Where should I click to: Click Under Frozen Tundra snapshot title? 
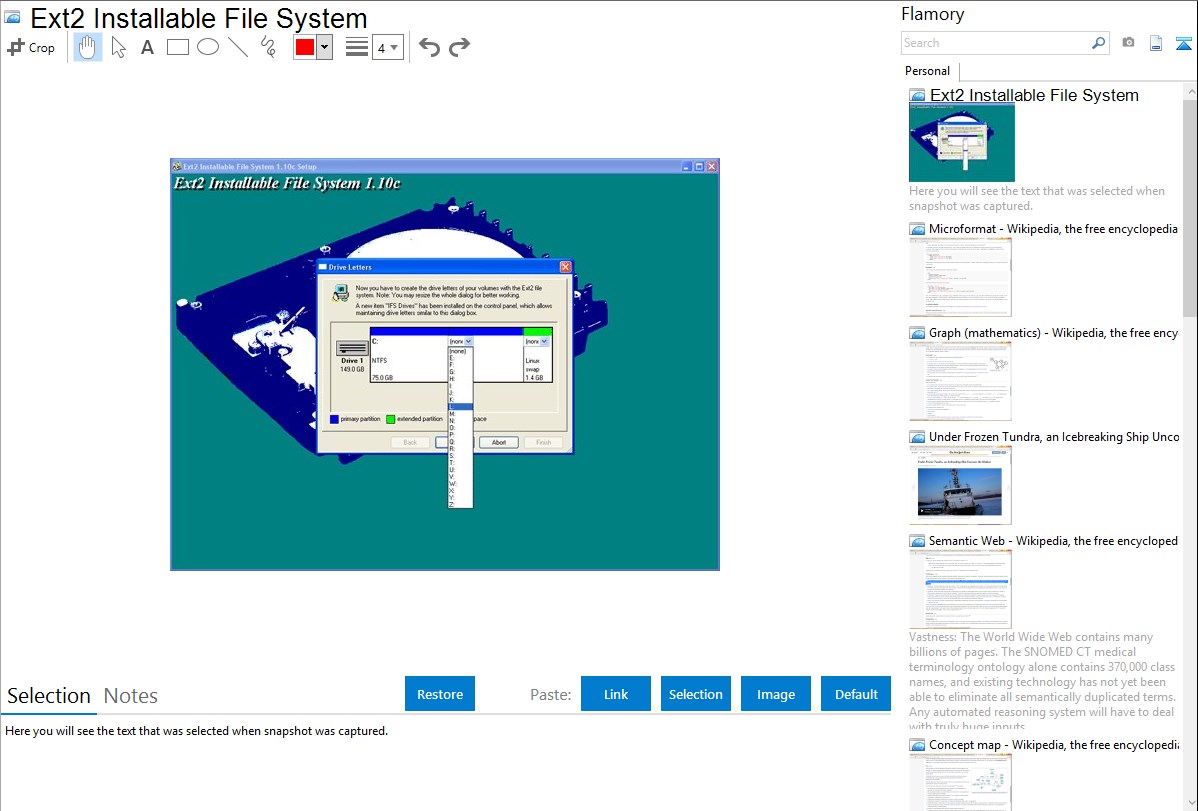(x=1054, y=436)
